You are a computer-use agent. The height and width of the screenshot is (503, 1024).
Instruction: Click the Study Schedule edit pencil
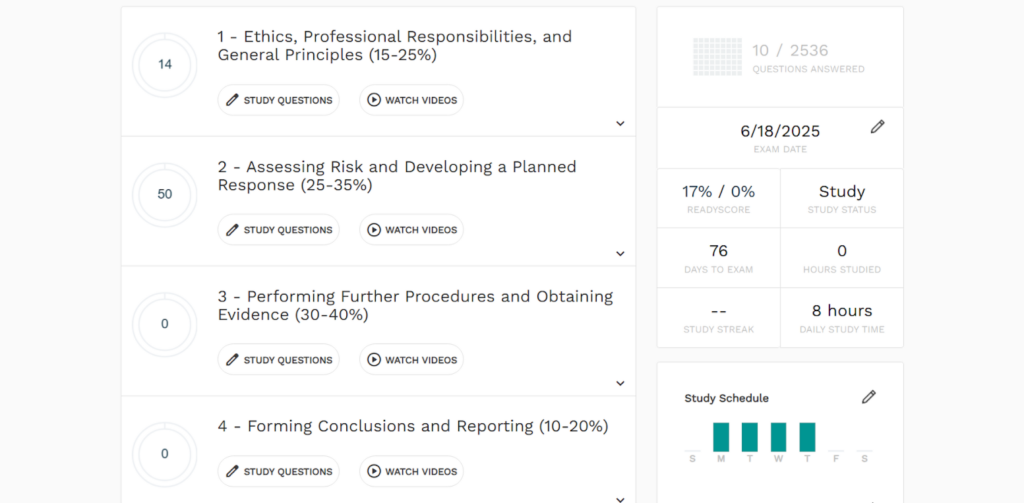(868, 397)
